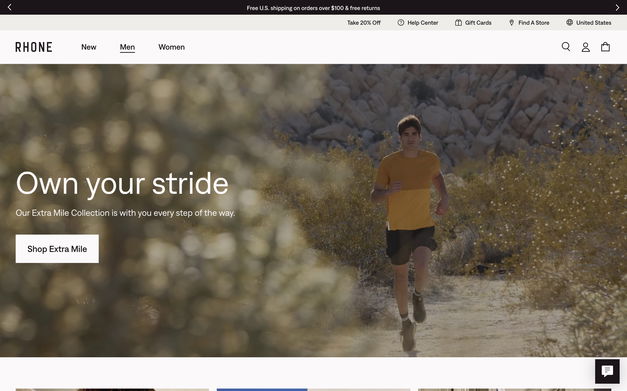Open the live chat widget

(607, 371)
